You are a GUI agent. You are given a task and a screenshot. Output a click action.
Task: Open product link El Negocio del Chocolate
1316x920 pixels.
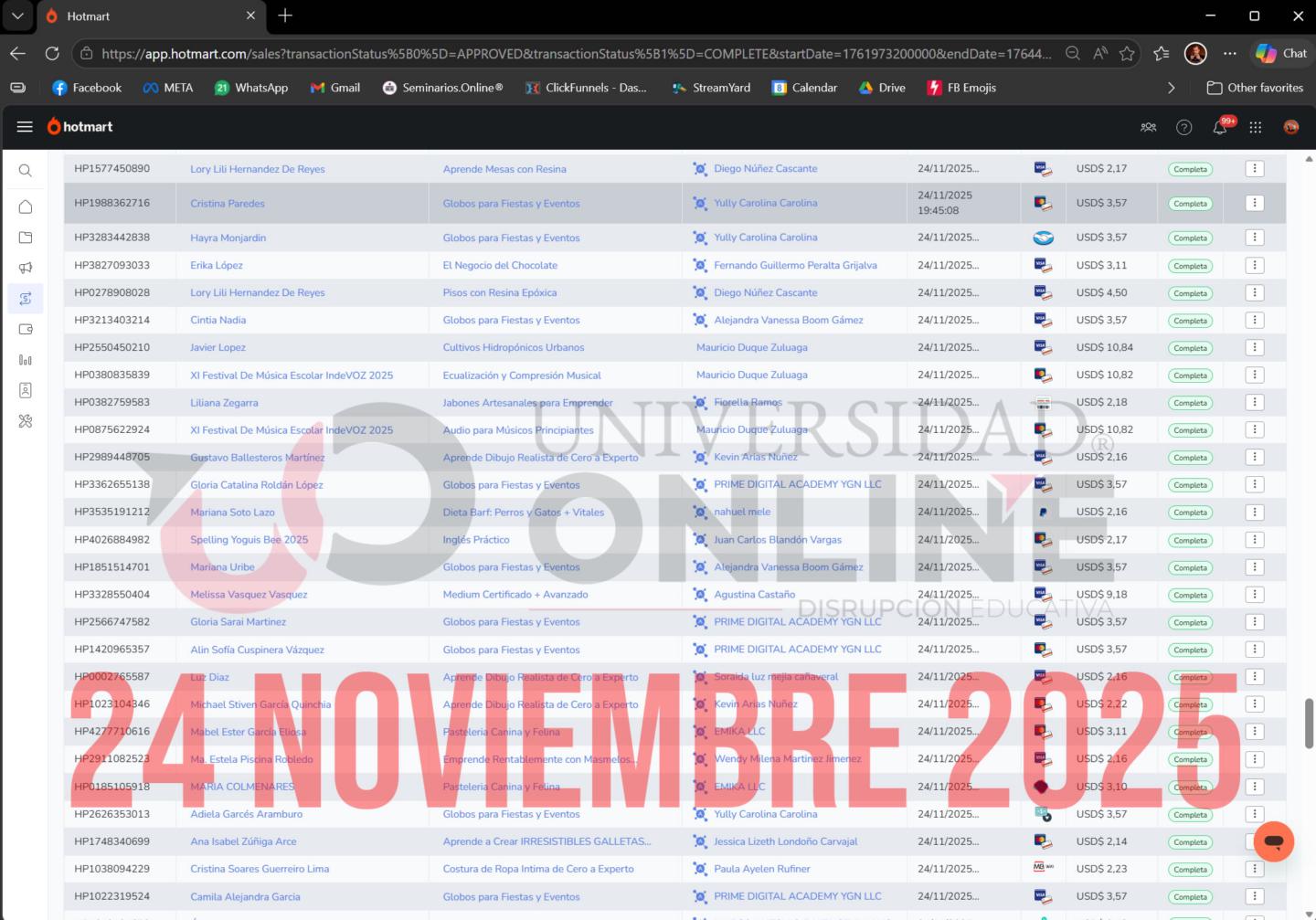coord(500,265)
